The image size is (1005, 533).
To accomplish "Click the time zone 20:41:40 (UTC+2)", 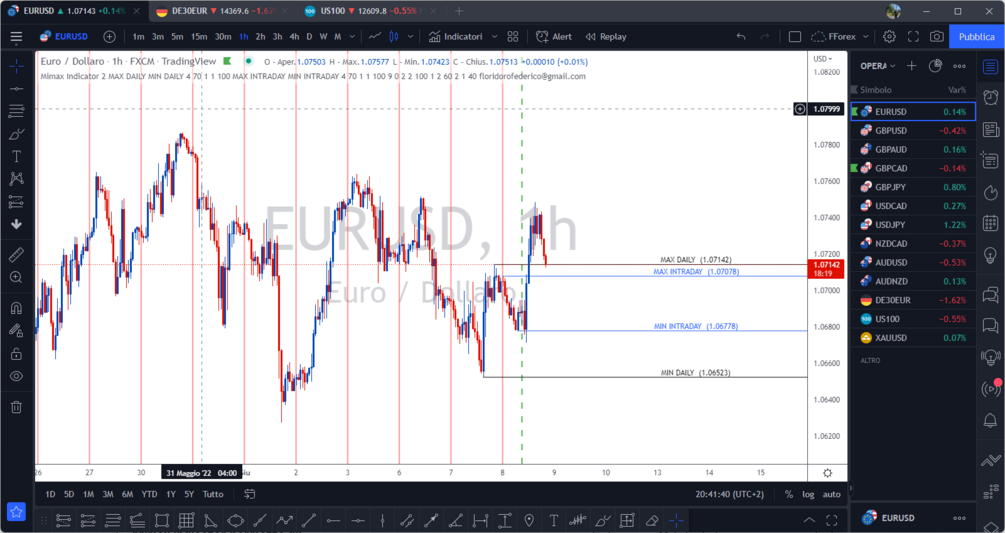I will 730,494.
